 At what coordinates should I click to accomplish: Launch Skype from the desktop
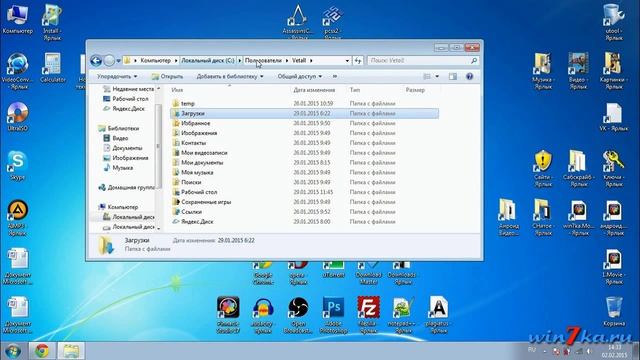coord(18,165)
